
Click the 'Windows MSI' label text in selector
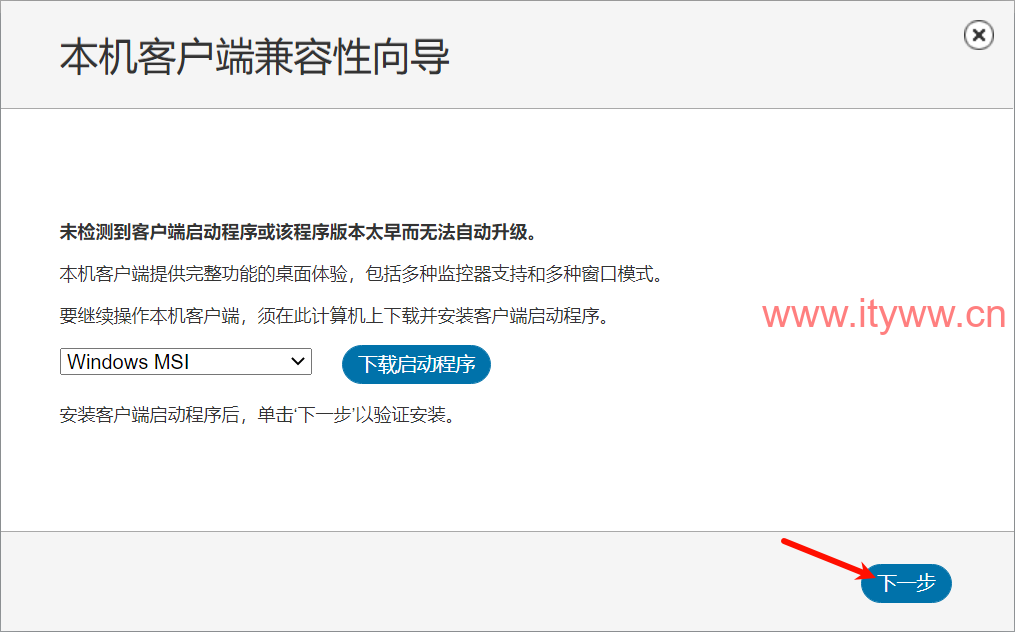click(x=128, y=361)
